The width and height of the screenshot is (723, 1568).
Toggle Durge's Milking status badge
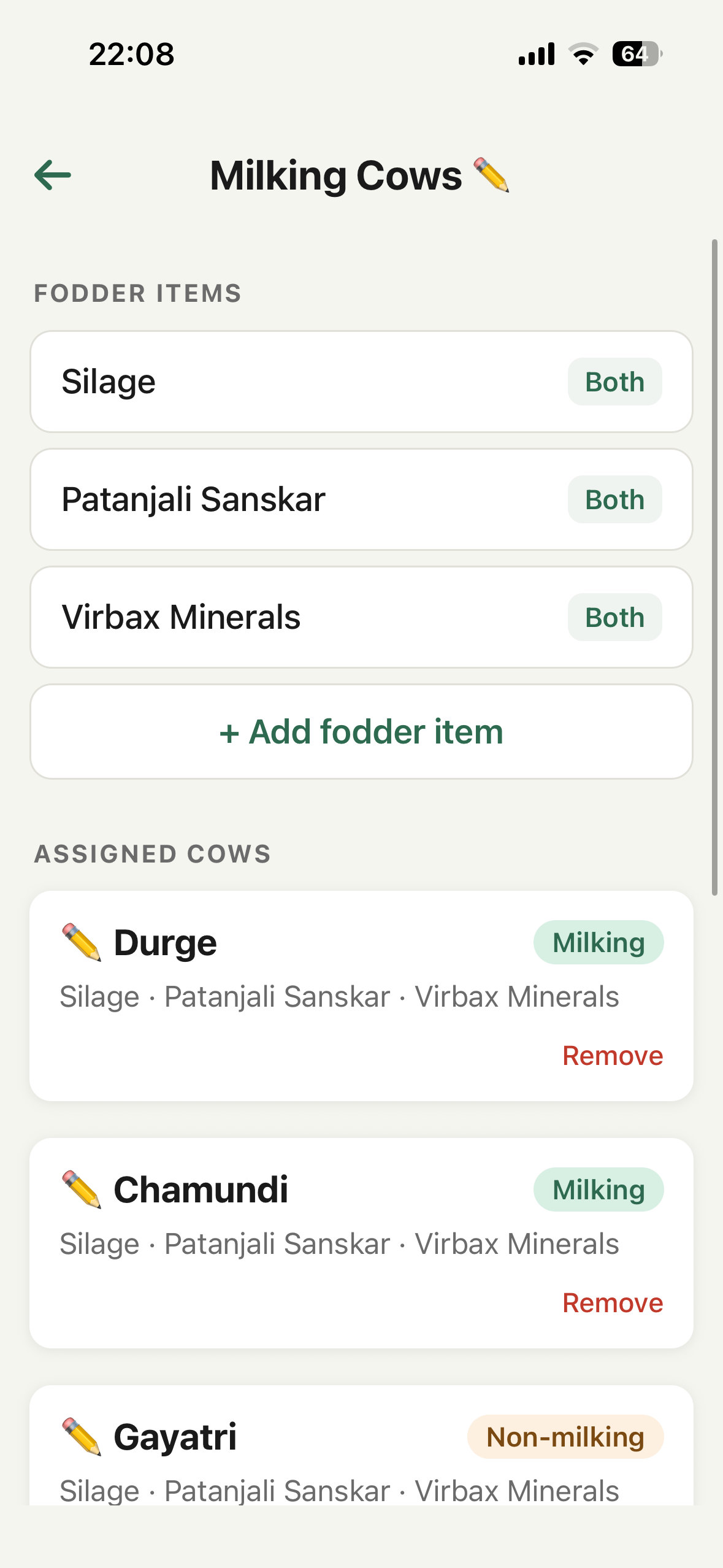(598, 942)
